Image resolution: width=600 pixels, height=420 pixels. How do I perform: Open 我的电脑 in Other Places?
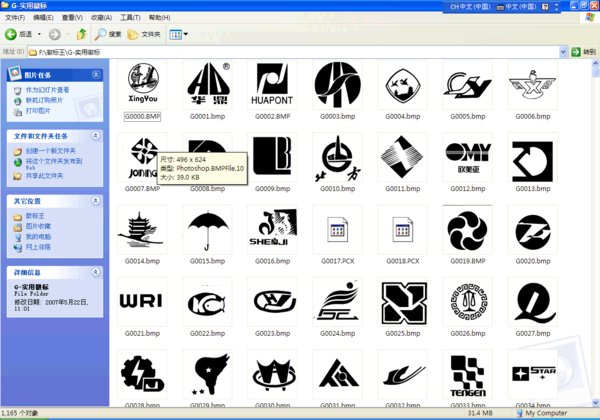pyautogui.click(x=40, y=236)
